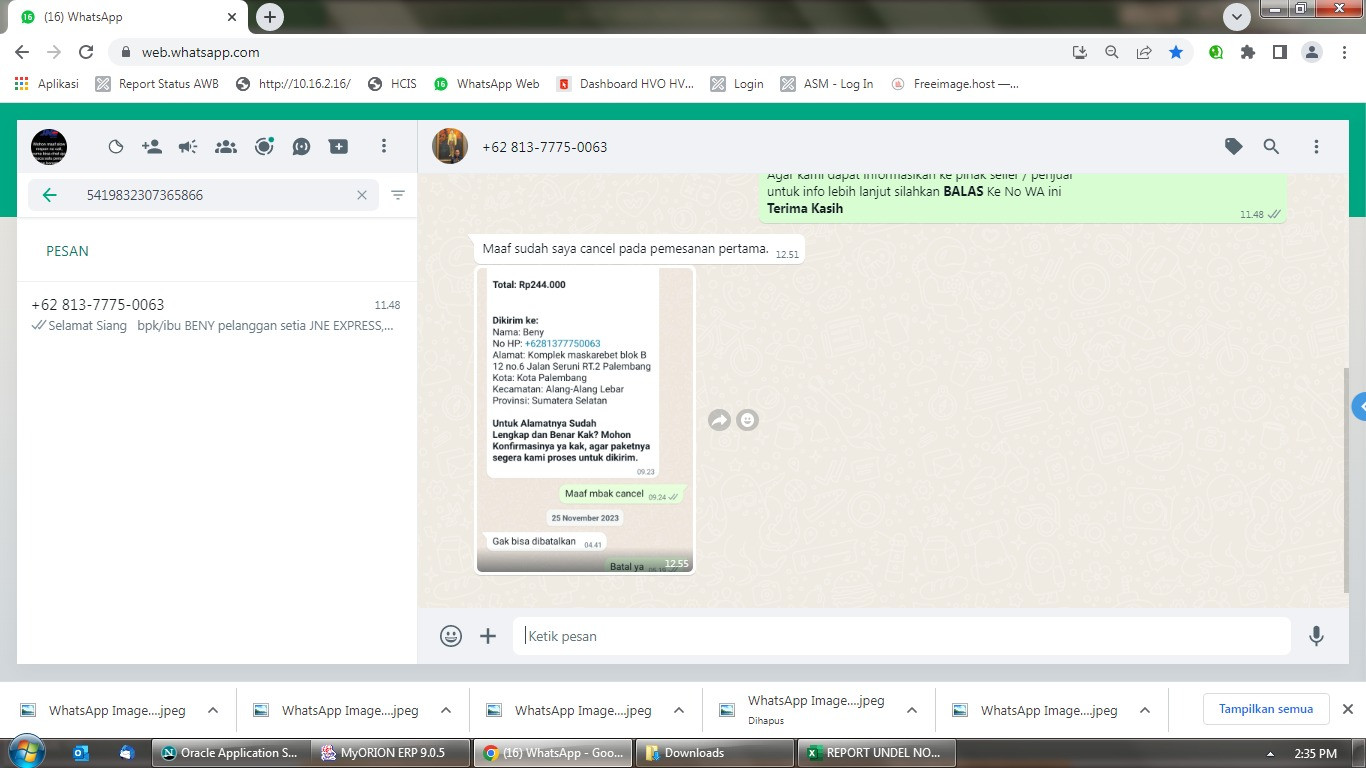1366x768 pixels.
Task: Open the WhatsApp Web bookmark
Action: [487, 84]
